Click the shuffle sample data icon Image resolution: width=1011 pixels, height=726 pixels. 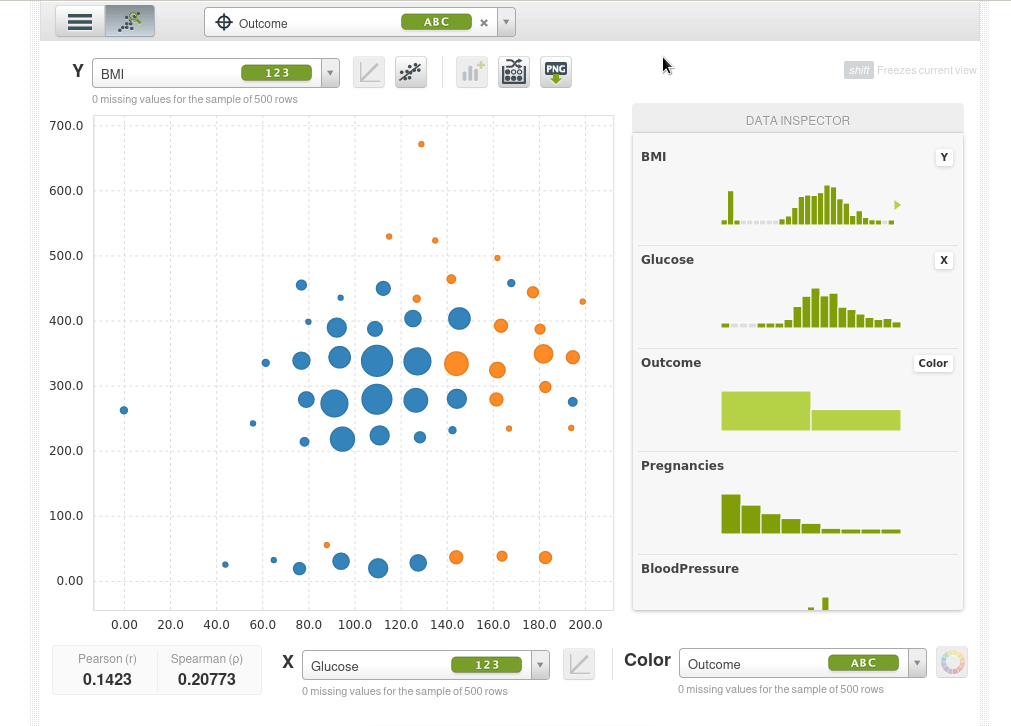[514, 72]
